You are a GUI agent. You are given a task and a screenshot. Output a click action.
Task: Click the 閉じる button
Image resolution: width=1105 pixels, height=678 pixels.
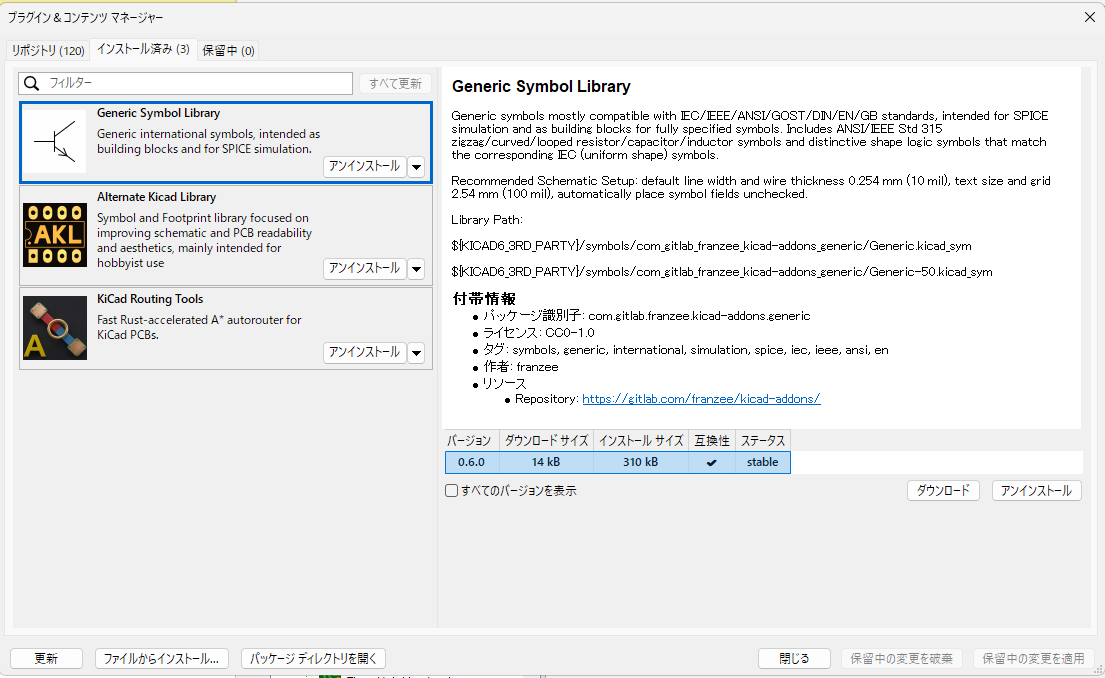(794, 658)
